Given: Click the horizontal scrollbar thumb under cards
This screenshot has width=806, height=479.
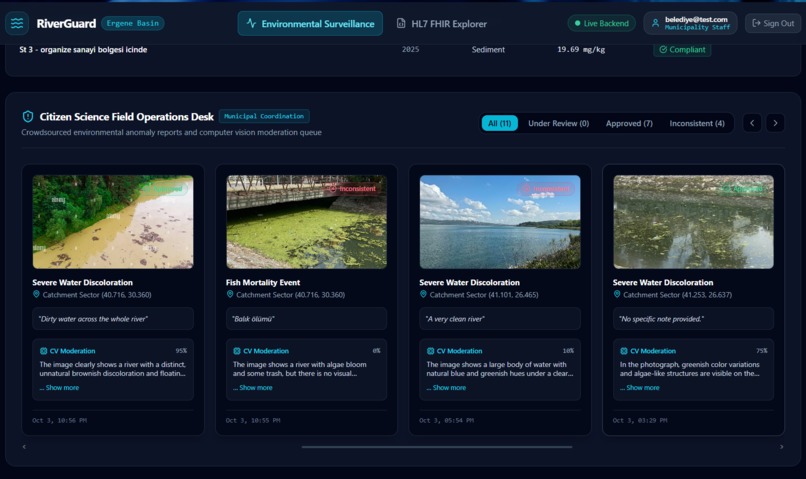Looking at the screenshot, I should [x=437, y=447].
